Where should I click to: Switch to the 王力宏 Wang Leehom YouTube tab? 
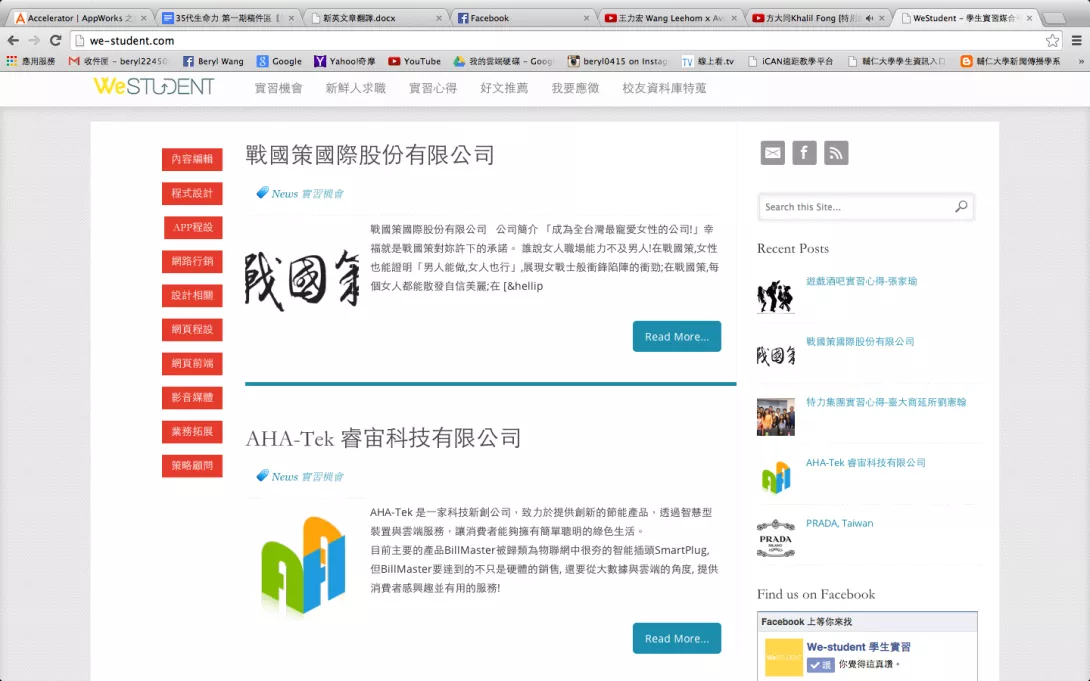(670, 18)
